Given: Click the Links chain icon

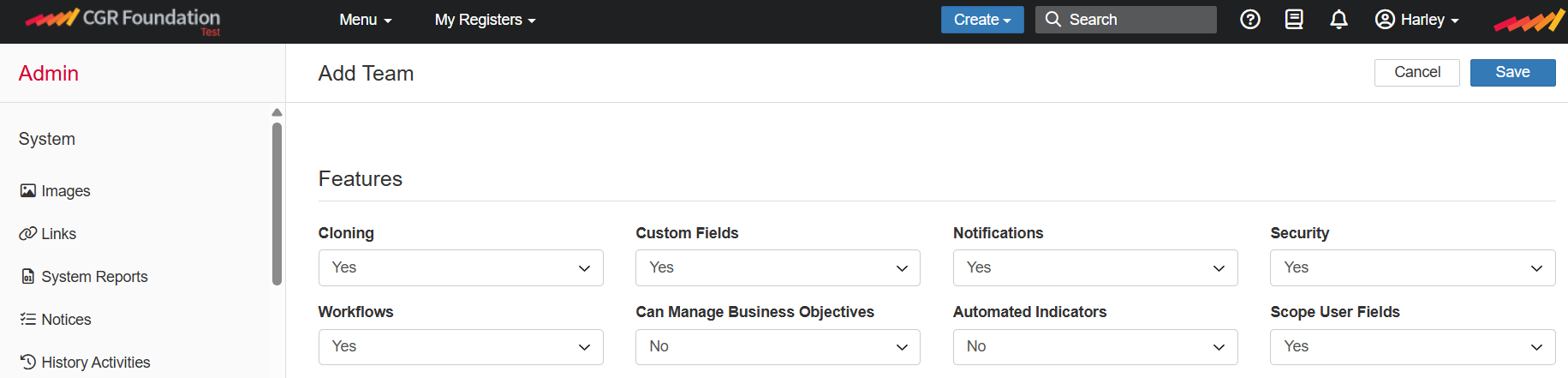Looking at the screenshot, I should point(28,234).
